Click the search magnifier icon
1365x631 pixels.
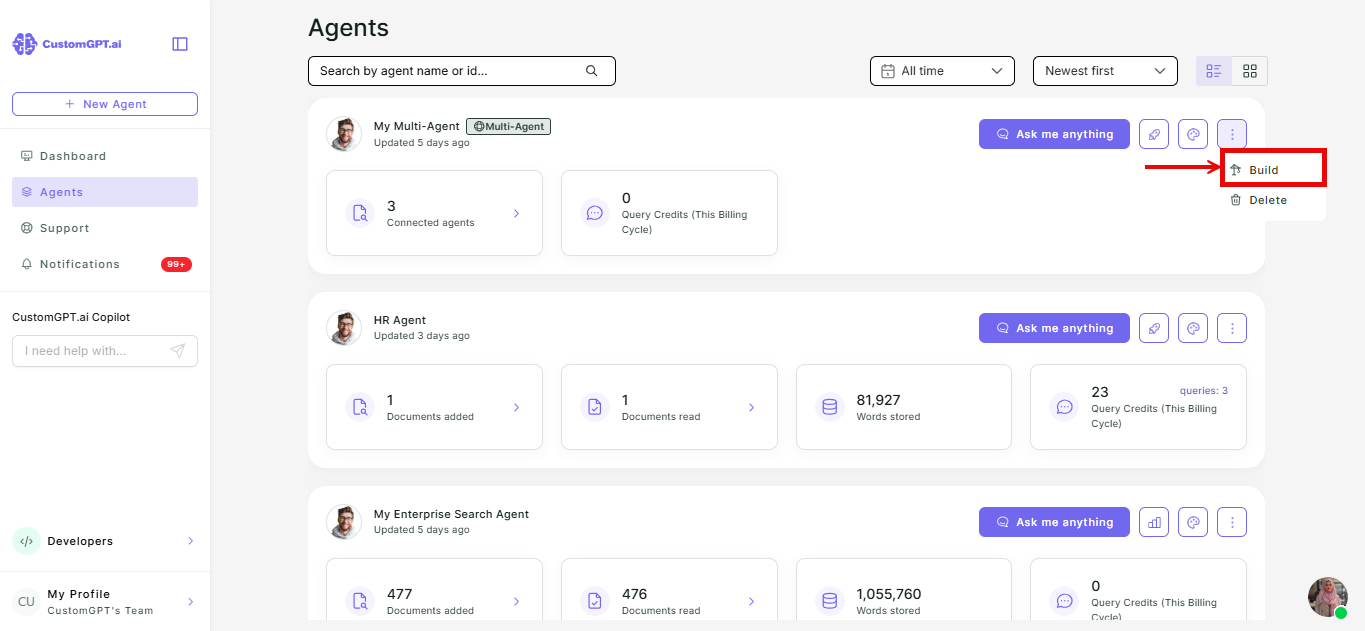click(x=591, y=71)
